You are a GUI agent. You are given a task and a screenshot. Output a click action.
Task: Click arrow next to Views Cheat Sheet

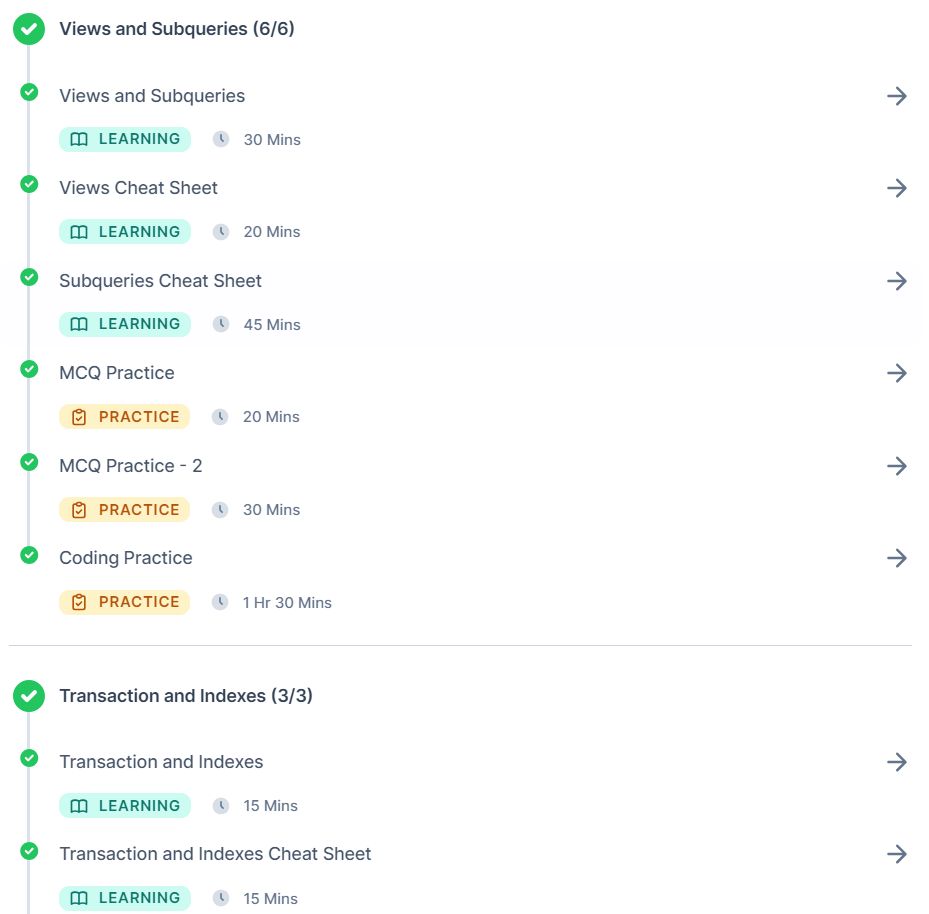click(x=896, y=188)
